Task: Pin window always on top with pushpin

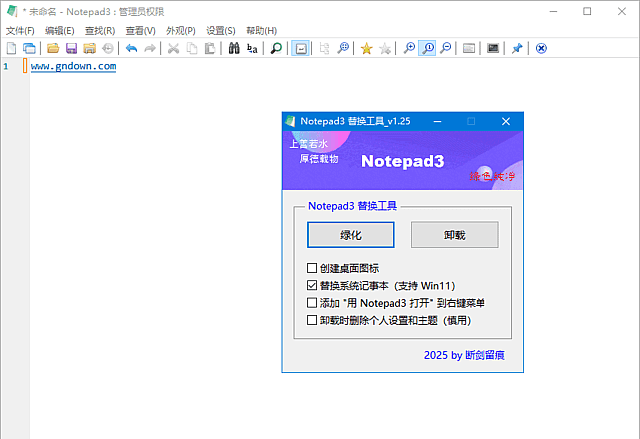Action: [x=517, y=49]
